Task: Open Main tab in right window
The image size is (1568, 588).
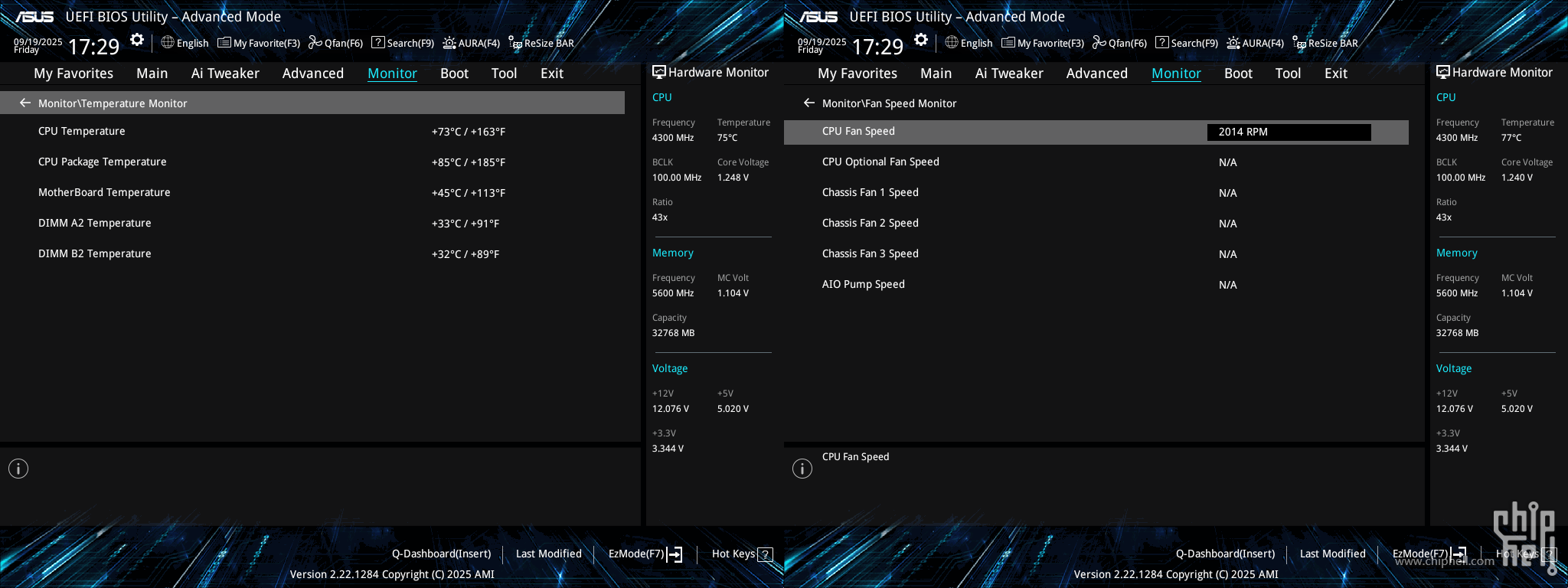Action: [x=936, y=73]
